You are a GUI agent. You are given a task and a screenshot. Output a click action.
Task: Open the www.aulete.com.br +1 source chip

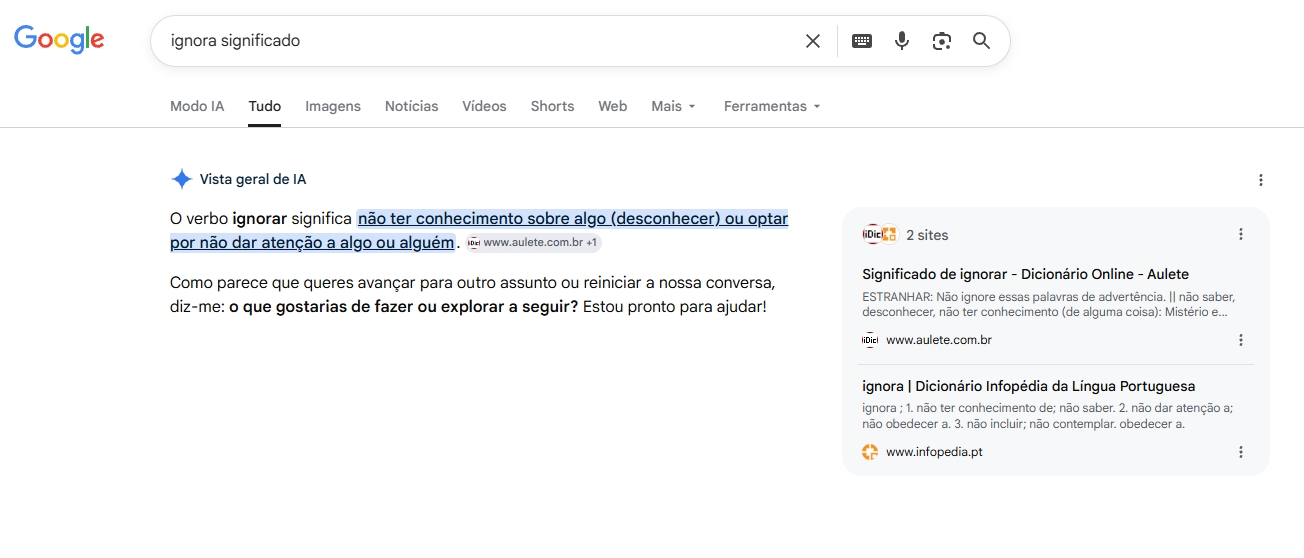pos(533,243)
